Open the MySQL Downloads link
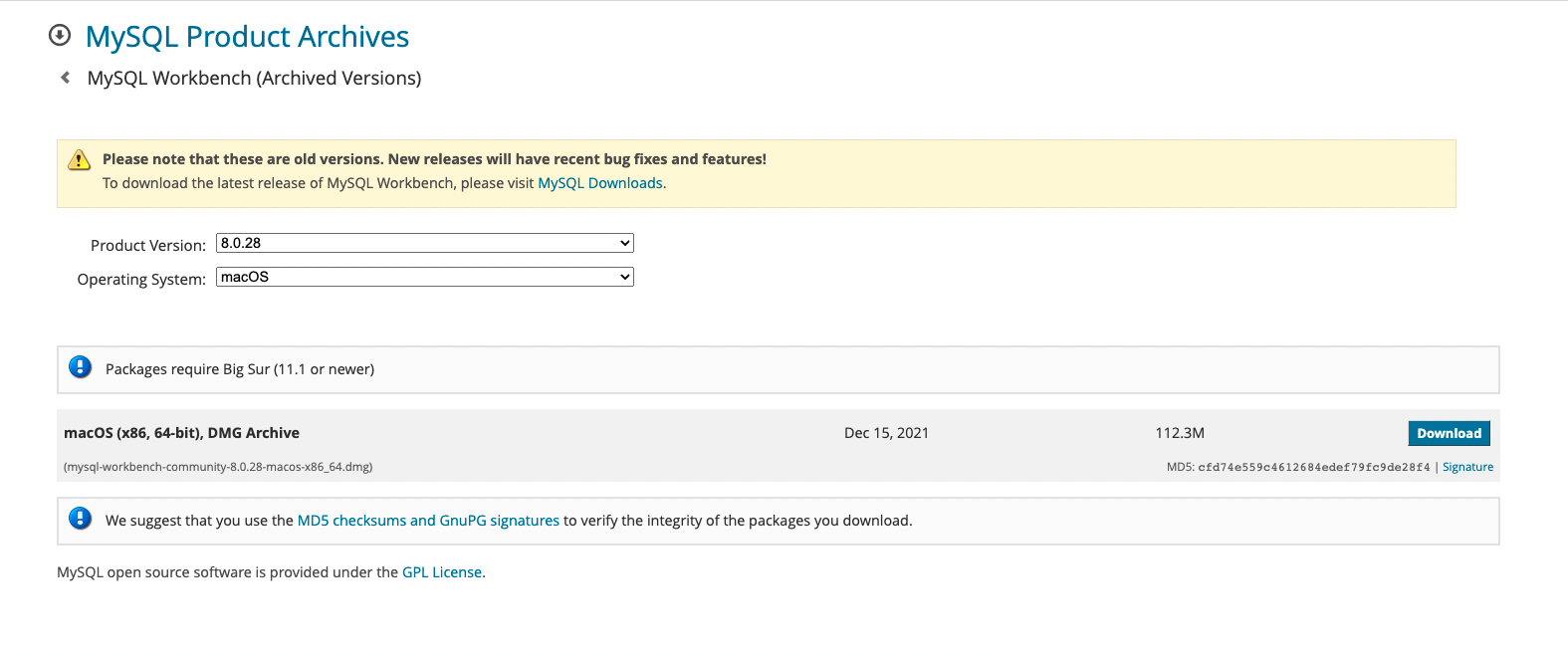 (600, 183)
